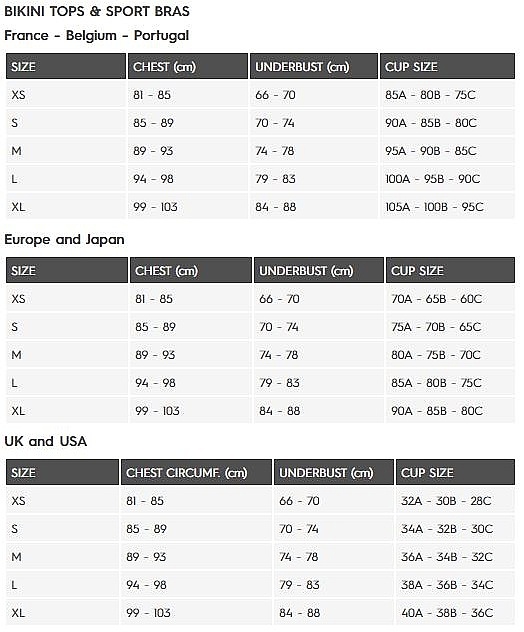Click cup size 90A - 85B - 80C in Europe table
524x632 pixels.
click(x=437, y=411)
